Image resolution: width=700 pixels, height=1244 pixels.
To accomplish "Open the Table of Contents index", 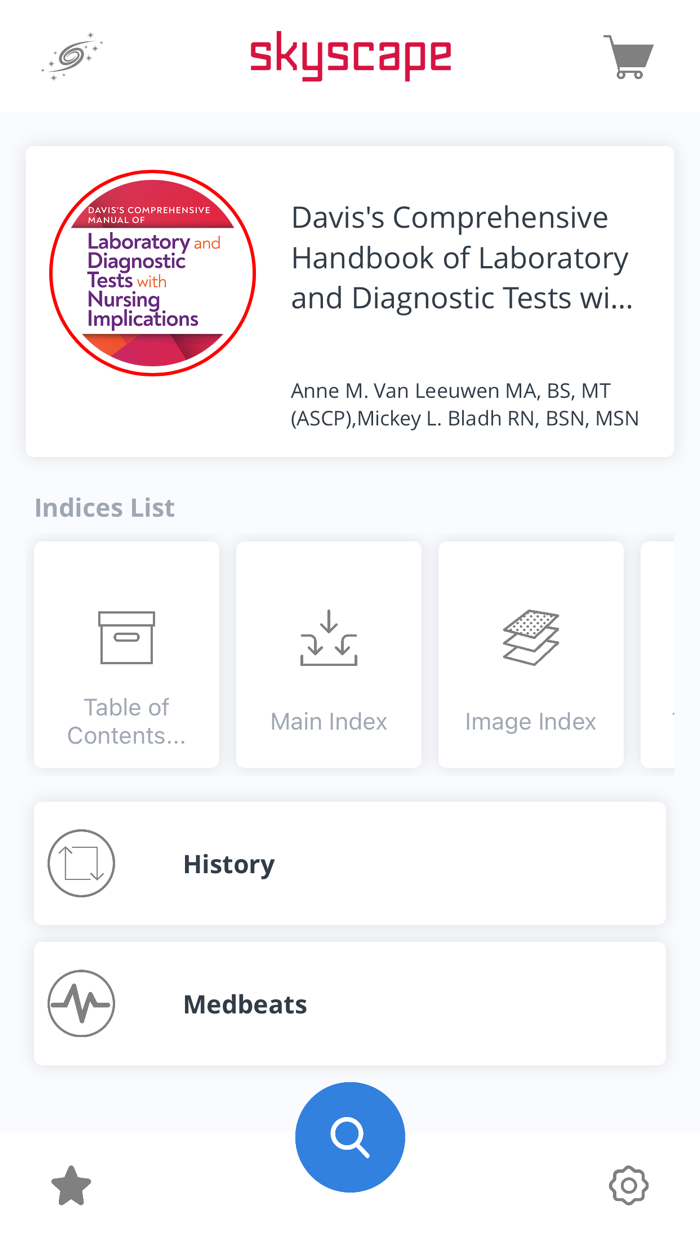I will point(126,655).
